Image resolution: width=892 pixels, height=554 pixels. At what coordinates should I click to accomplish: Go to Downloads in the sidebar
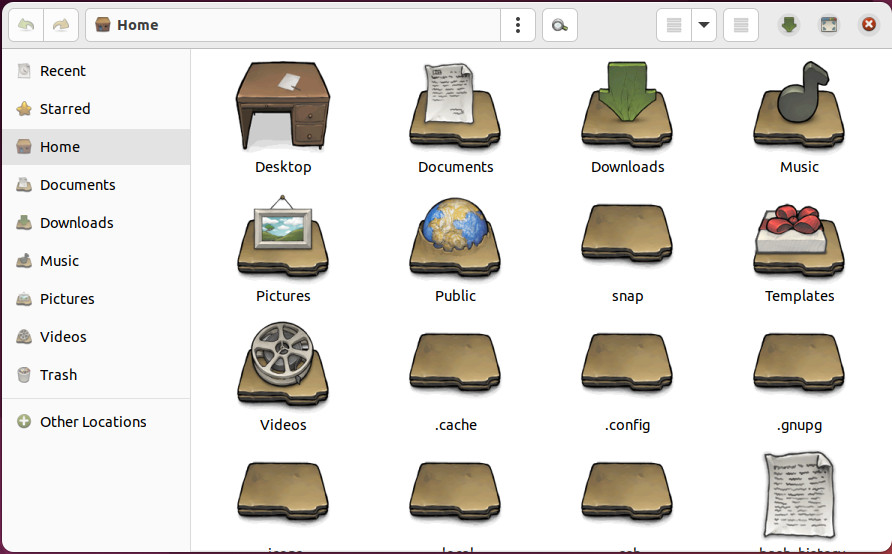[96, 223]
